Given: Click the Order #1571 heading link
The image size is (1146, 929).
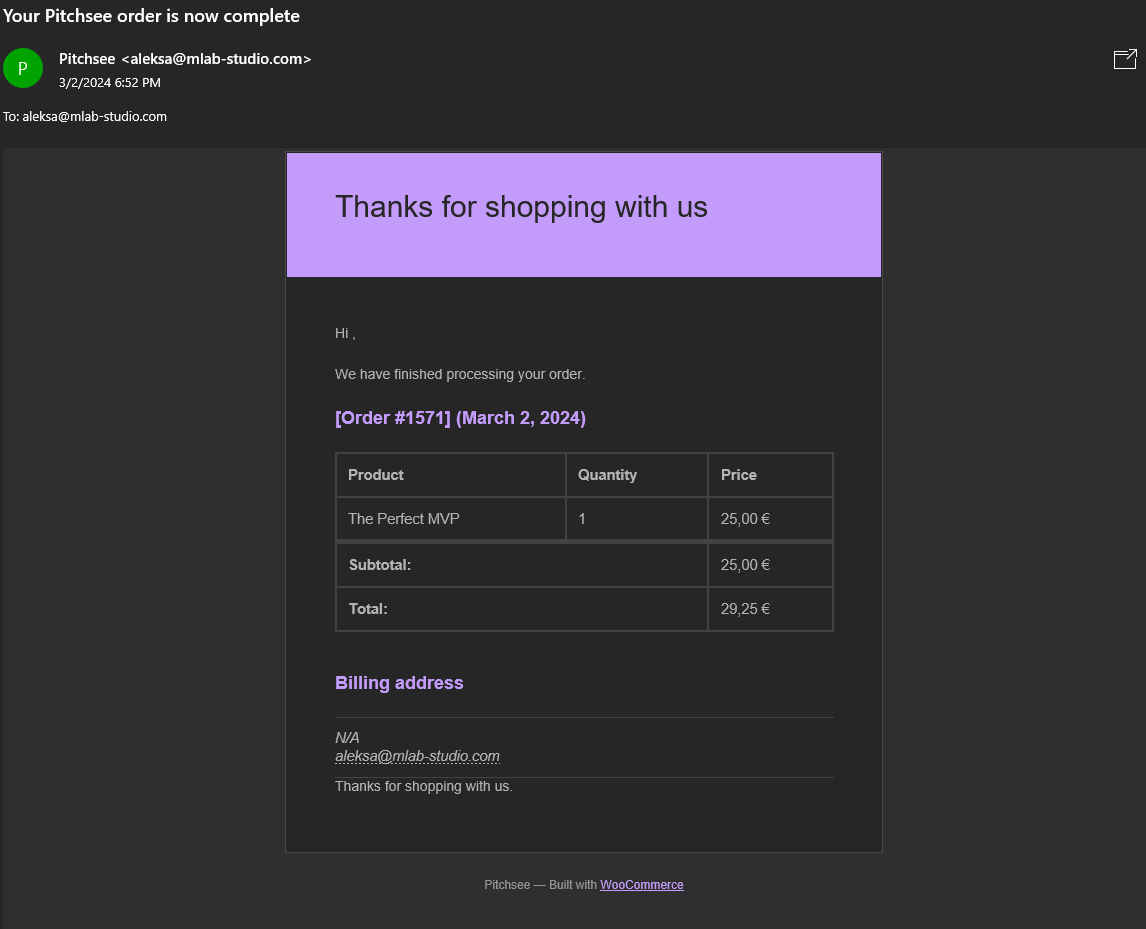Looking at the screenshot, I should click(460, 418).
